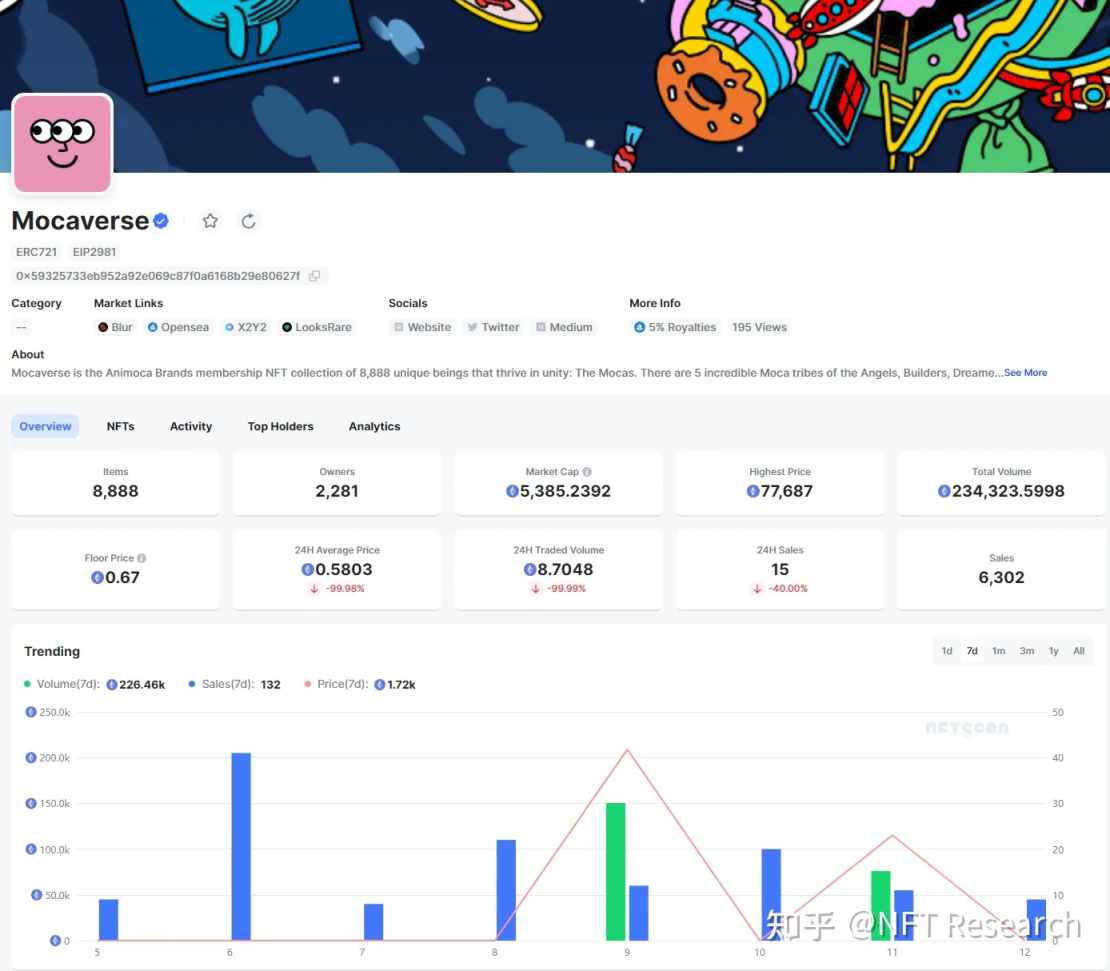Visit the project Website link

point(423,327)
